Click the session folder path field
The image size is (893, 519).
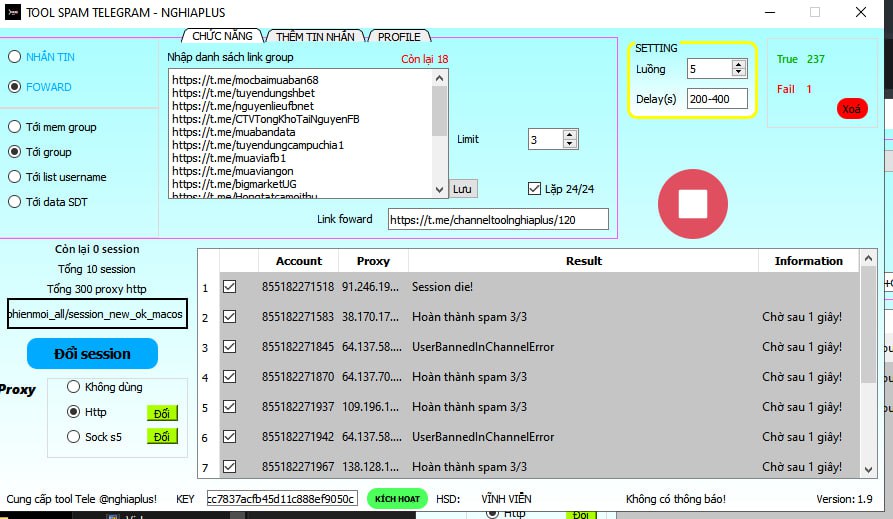tap(97, 314)
